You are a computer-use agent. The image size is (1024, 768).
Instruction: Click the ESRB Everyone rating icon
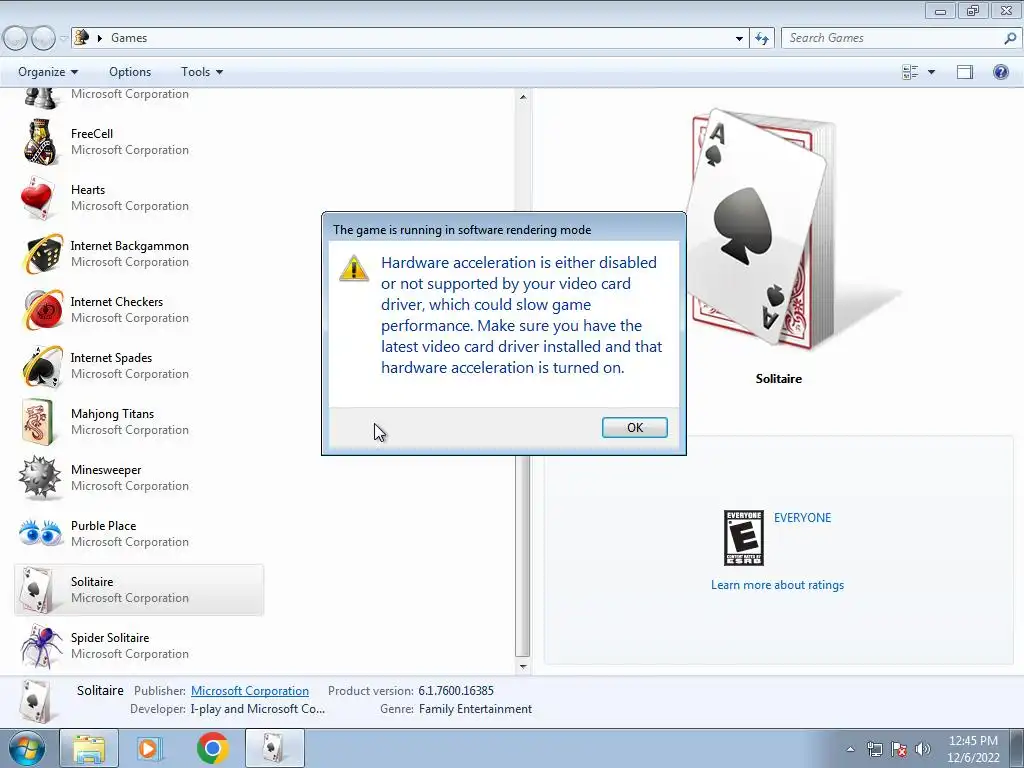coord(743,538)
